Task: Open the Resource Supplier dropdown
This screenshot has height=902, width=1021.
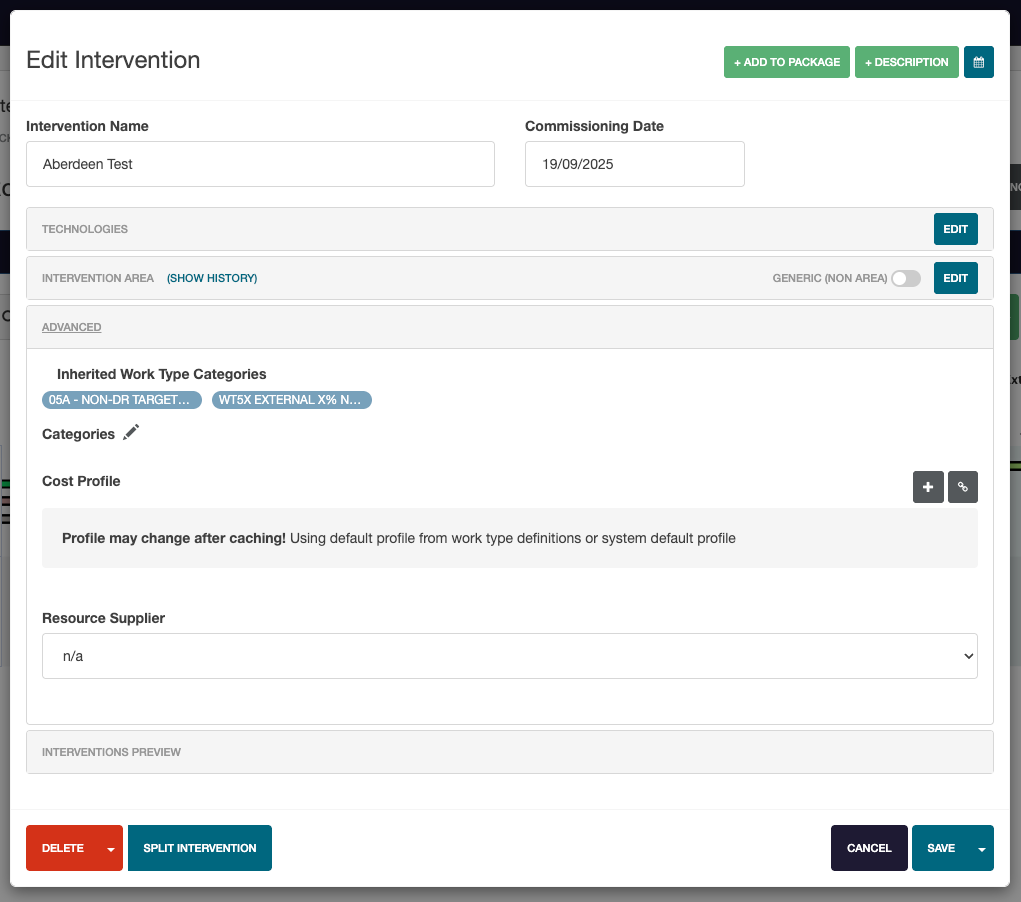Action: point(509,656)
